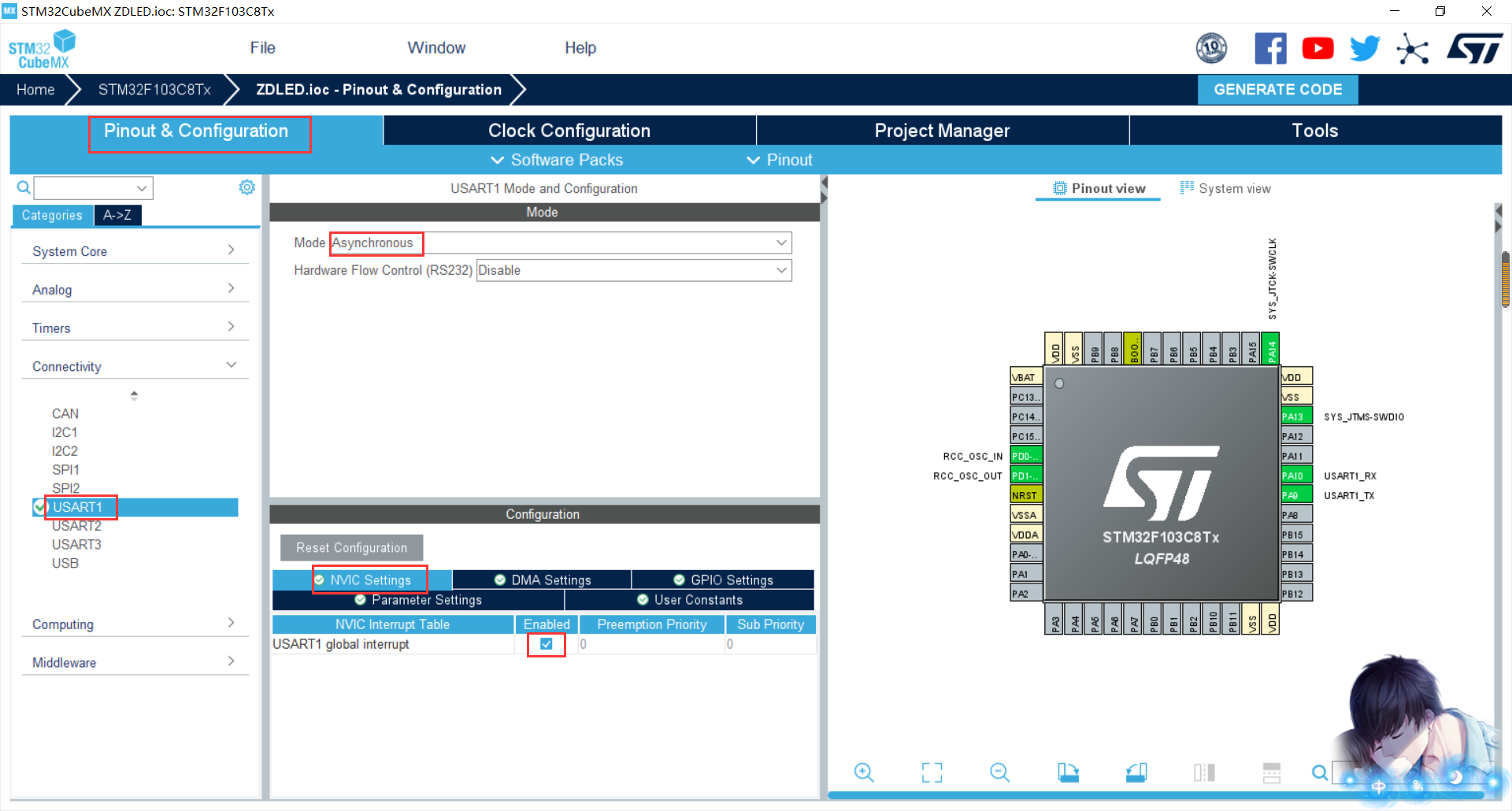Open the File menu

pyautogui.click(x=263, y=48)
